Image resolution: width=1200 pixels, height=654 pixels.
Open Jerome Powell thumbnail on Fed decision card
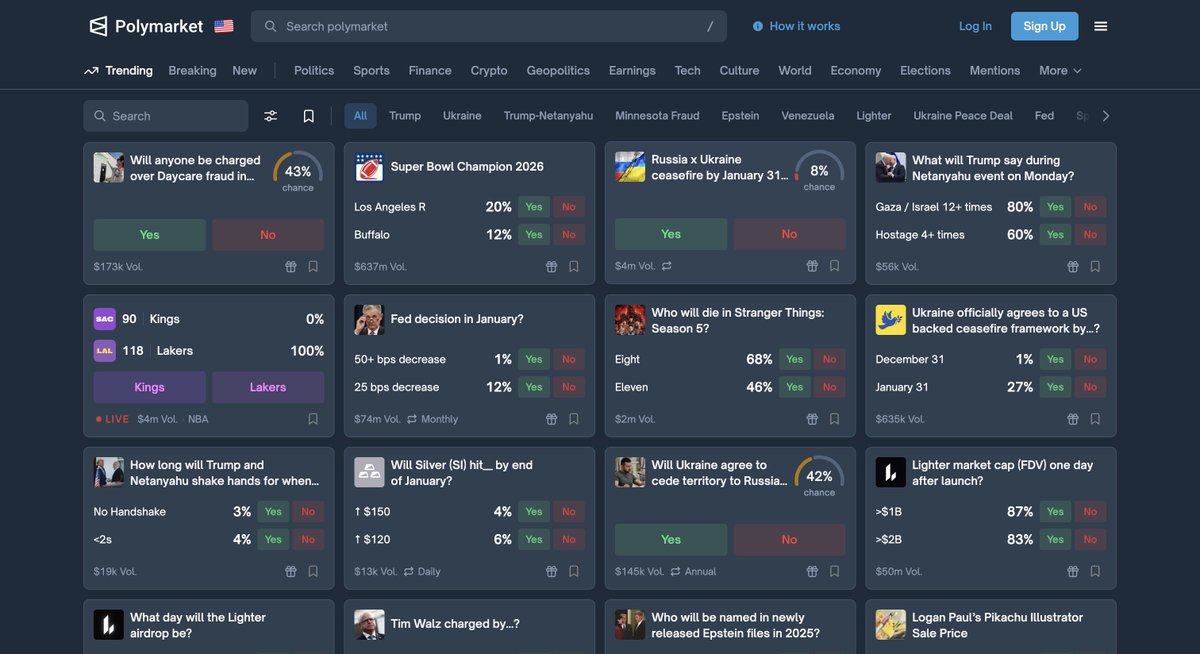[369, 319]
